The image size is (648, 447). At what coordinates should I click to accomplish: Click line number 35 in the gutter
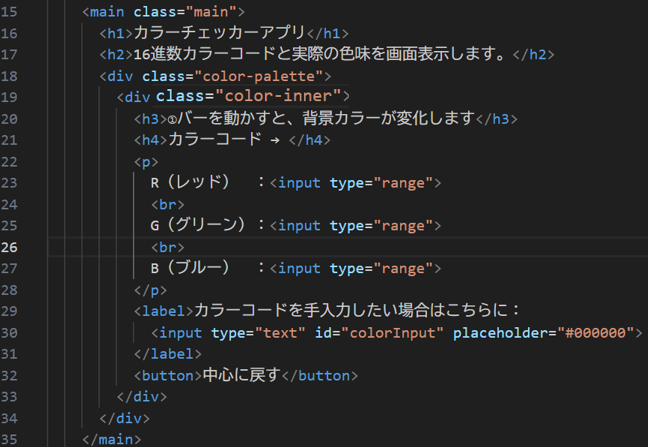tap(9, 440)
